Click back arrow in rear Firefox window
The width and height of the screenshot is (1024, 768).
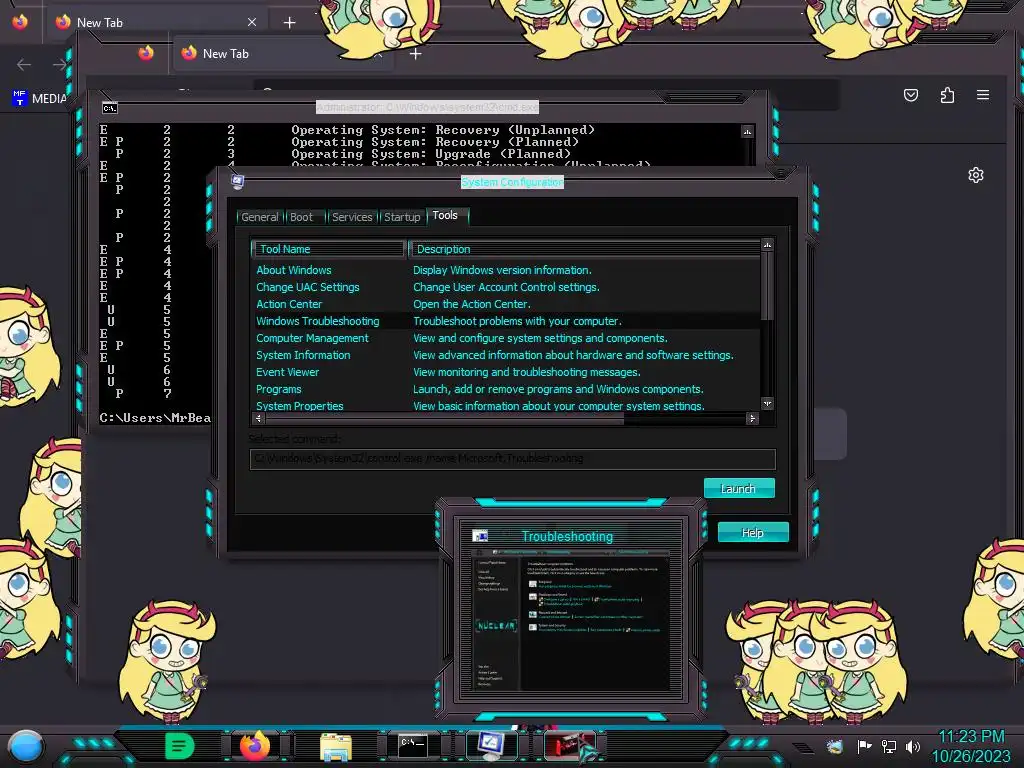coord(24,64)
